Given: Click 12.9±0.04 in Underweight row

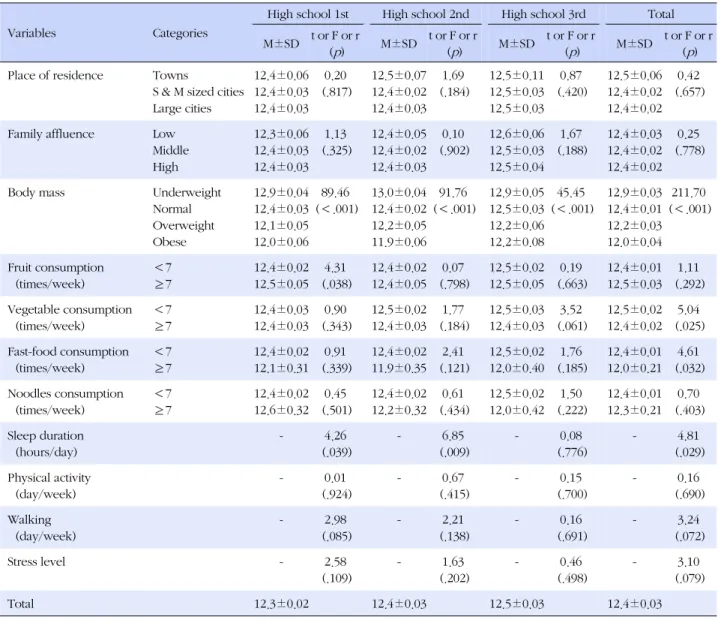Looking at the screenshot, I should pyautogui.click(x=281, y=193).
